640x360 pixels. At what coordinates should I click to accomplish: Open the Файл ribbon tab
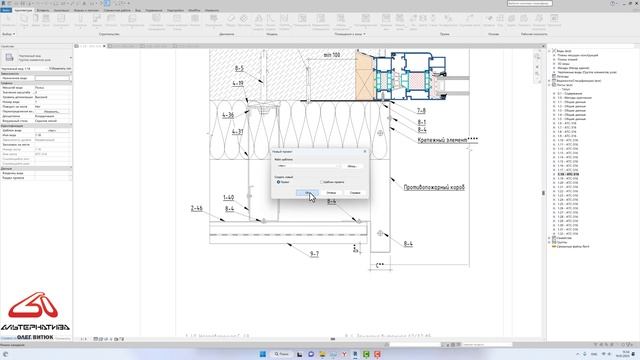pyautogui.click(x=6, y=10)
